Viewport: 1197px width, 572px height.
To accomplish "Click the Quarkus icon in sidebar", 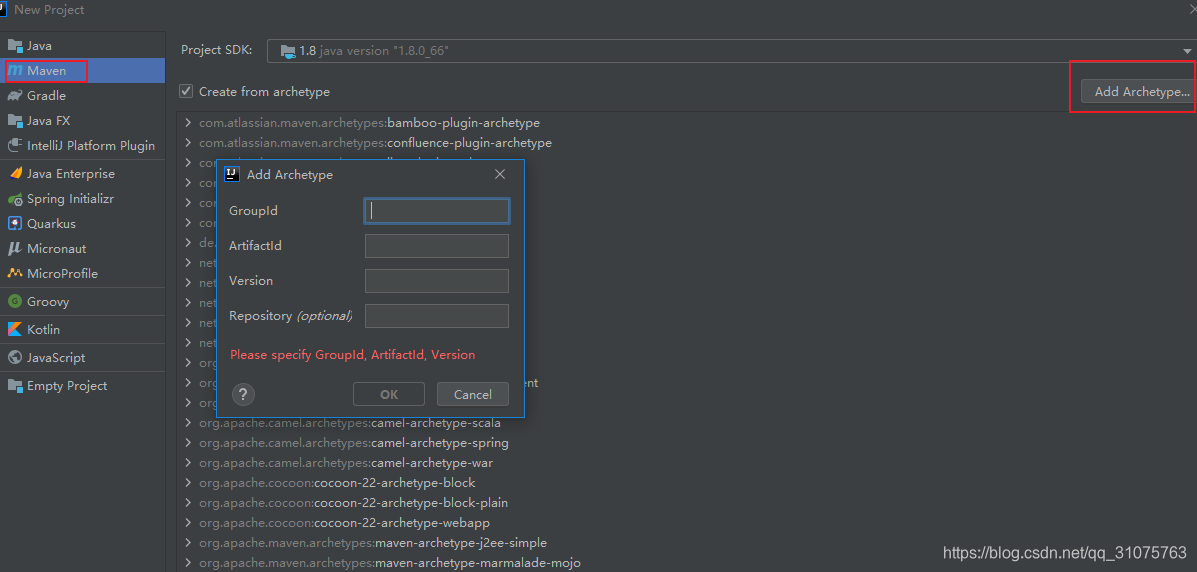I will click(15, 224).
